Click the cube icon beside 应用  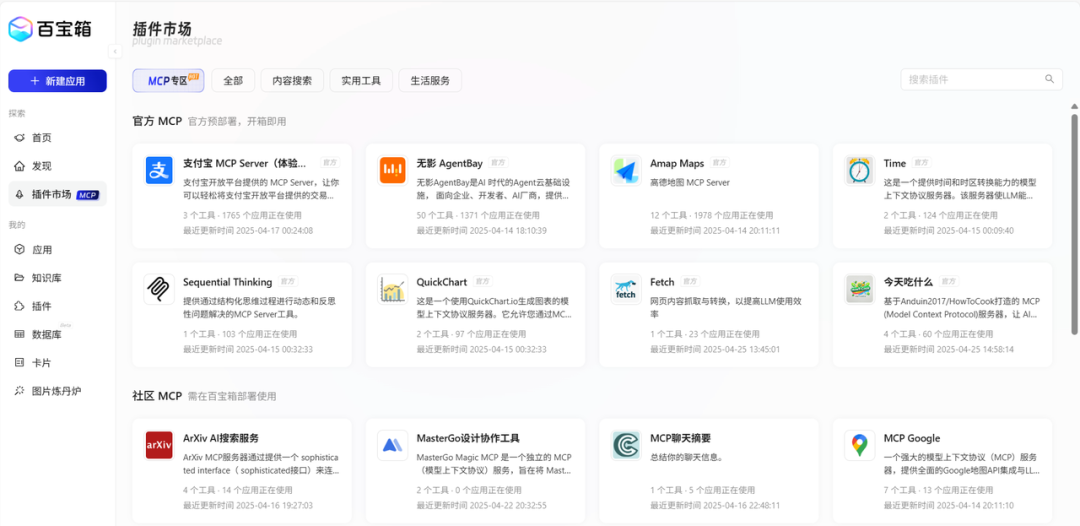point(19,250)
